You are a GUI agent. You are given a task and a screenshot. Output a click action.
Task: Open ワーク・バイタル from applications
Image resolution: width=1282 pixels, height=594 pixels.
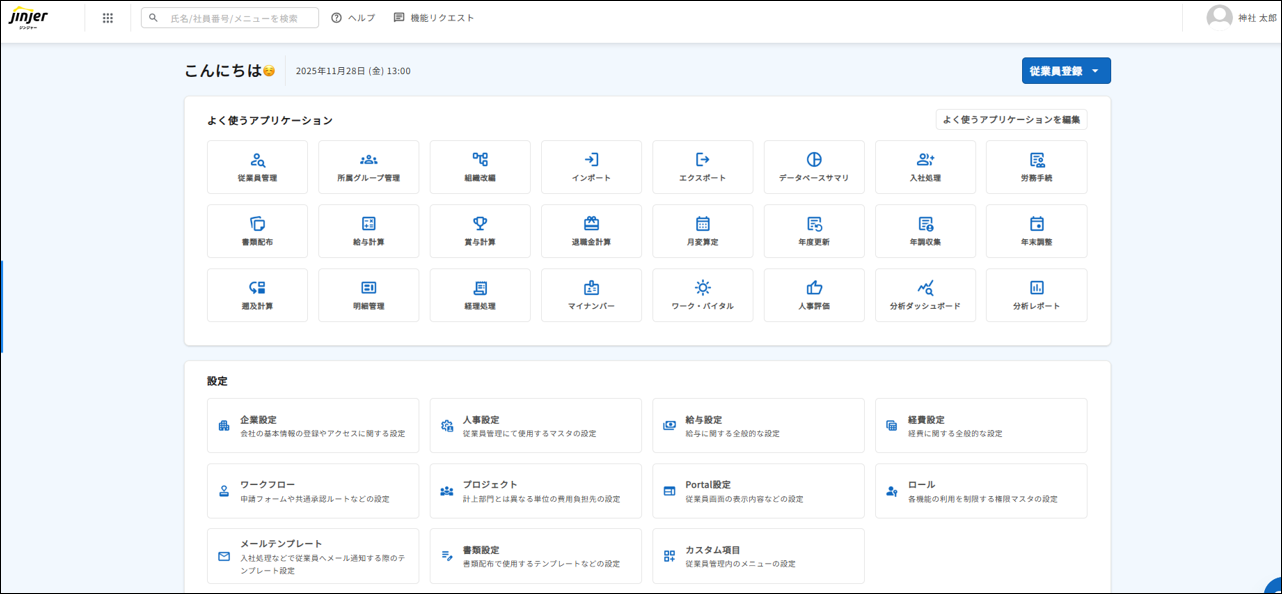[702, 295]
